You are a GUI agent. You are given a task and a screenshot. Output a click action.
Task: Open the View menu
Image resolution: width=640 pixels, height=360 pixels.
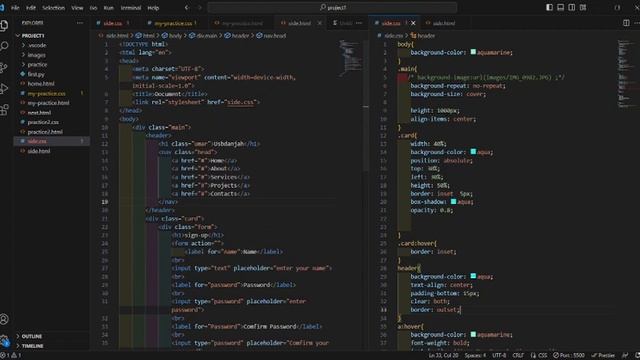coord(77,8)
